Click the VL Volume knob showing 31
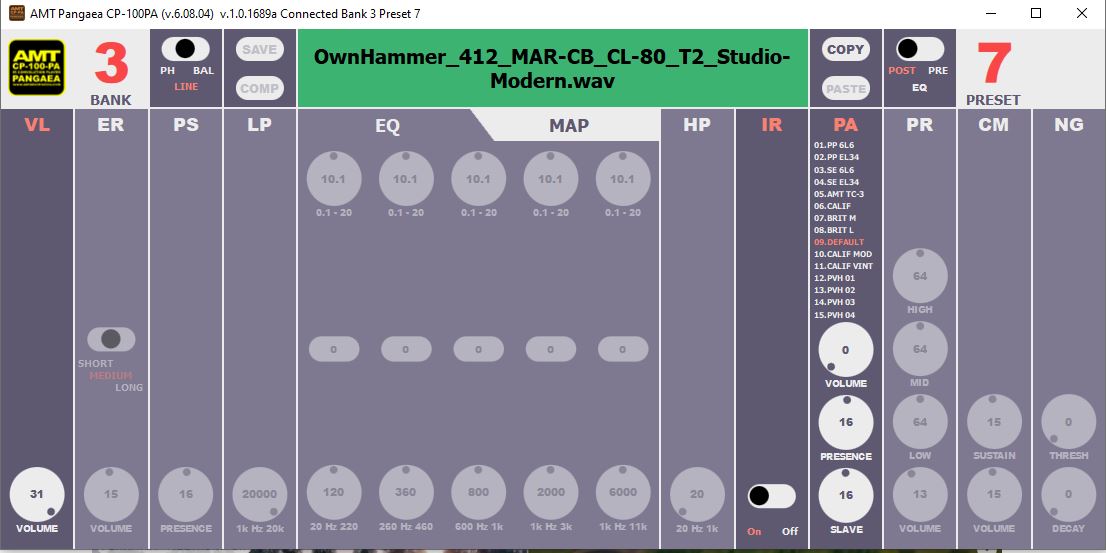1106x553 pixels. tap(37, 494)
